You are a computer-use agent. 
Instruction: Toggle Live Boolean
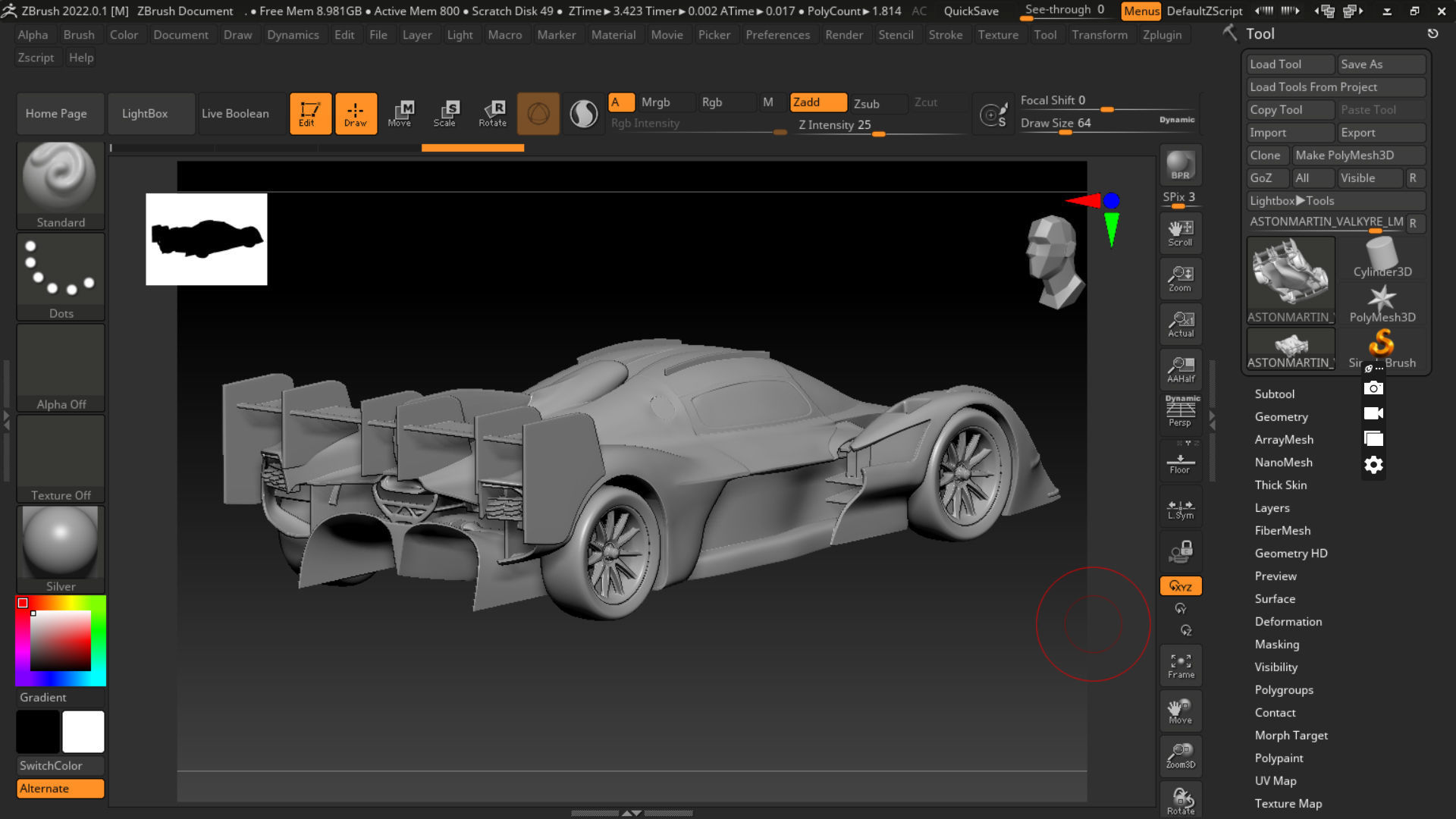point(242,114)
